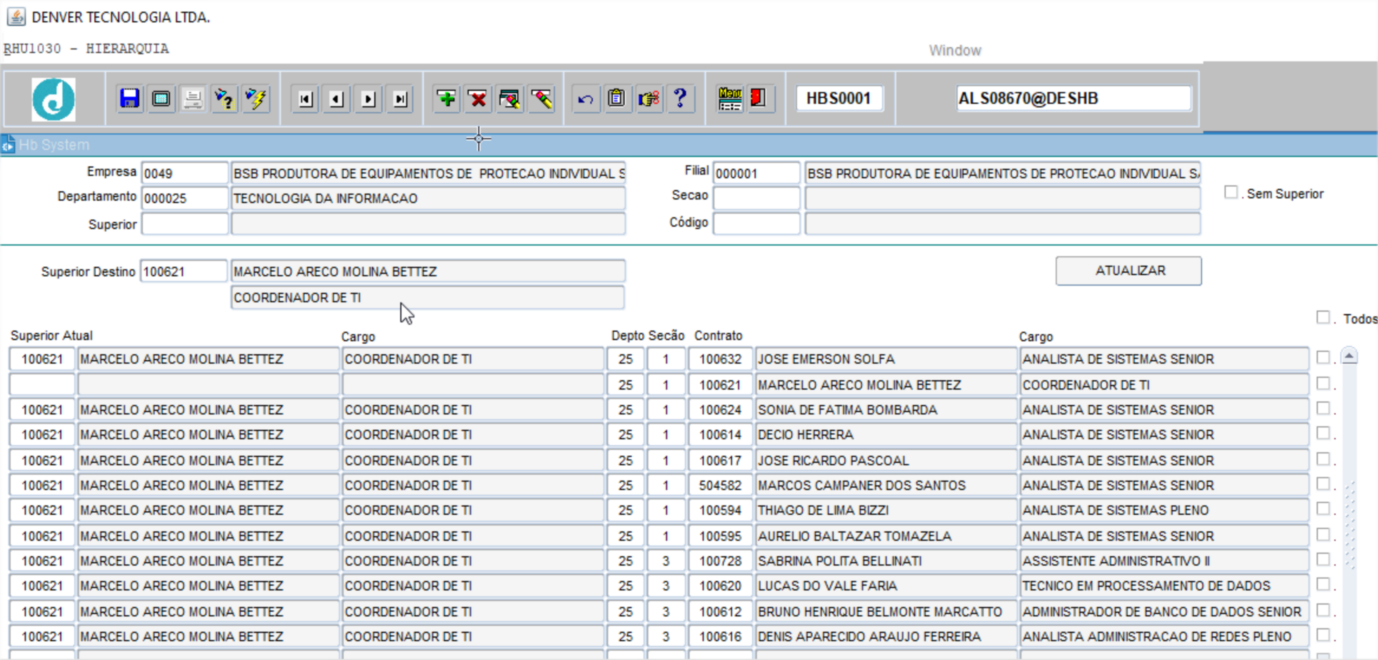The width and height of the screenshot is (1378, 660).
Task: Tick the SABRINA POLITA BELLINATI checkbox
Action: tap(1323, 560)
